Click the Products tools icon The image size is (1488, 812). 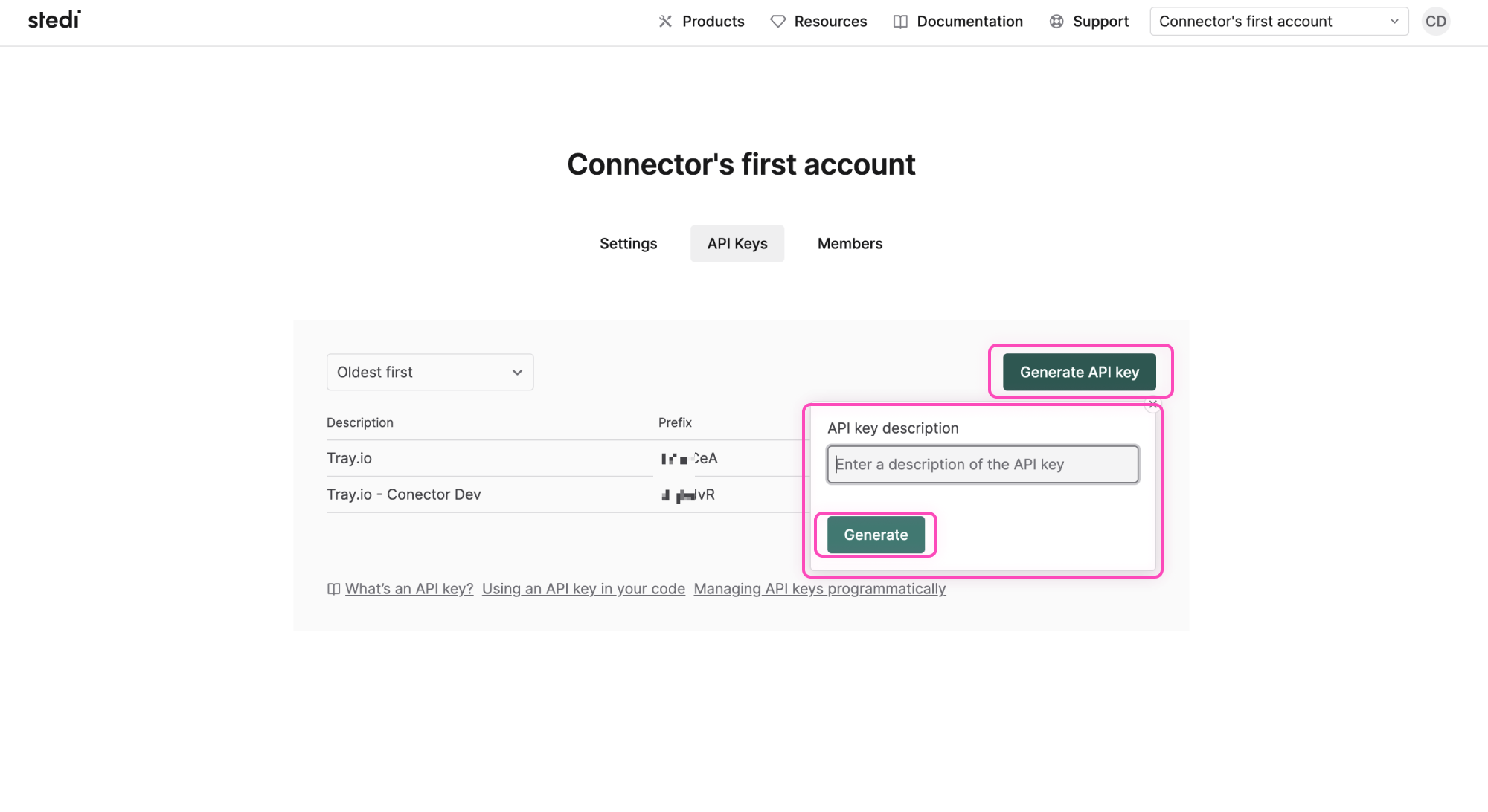pyautogui.click(x=665, y=22)
